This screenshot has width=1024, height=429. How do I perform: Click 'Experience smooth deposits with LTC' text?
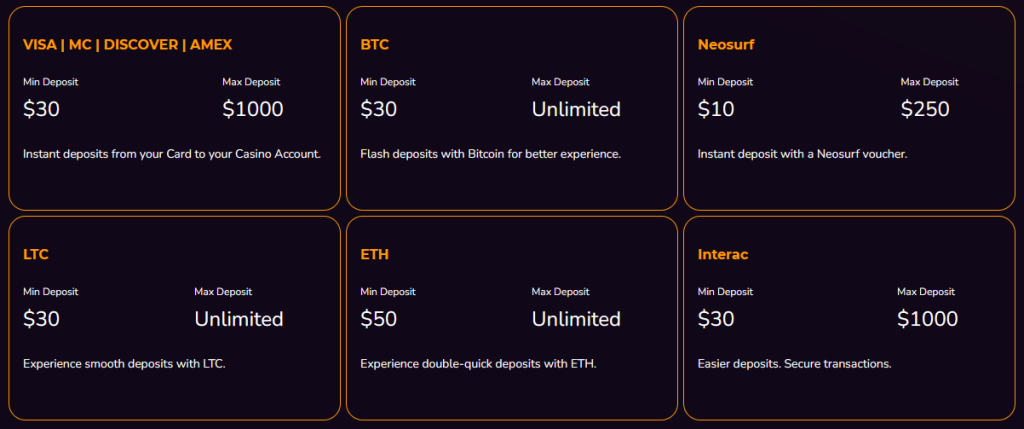point(124,364)
